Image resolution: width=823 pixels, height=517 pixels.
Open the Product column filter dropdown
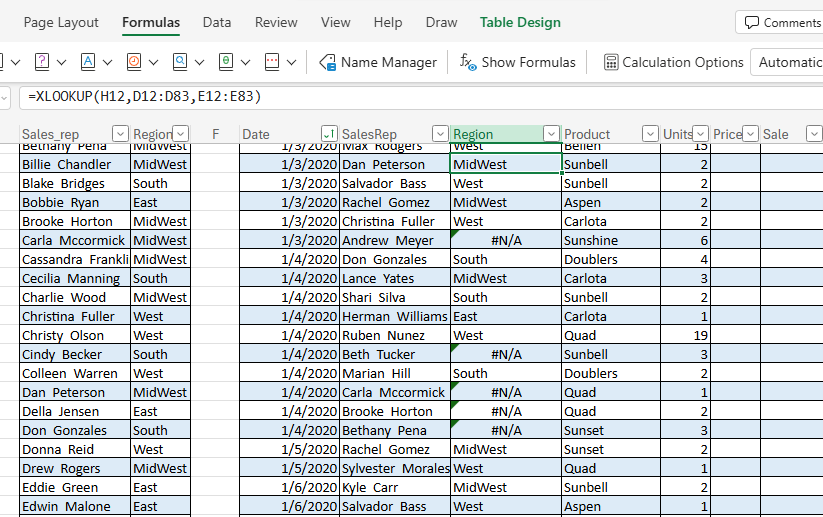(x=650, y=134)
